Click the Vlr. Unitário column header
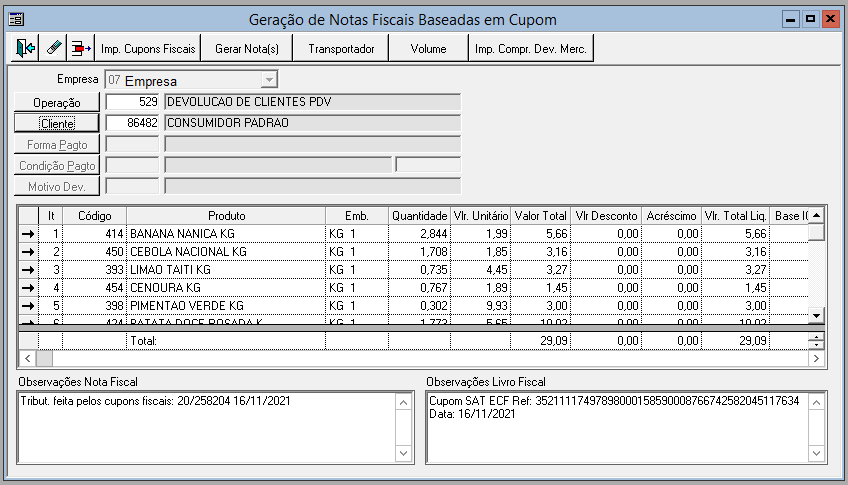Screen dimensions: 848x485 (480, 216)
